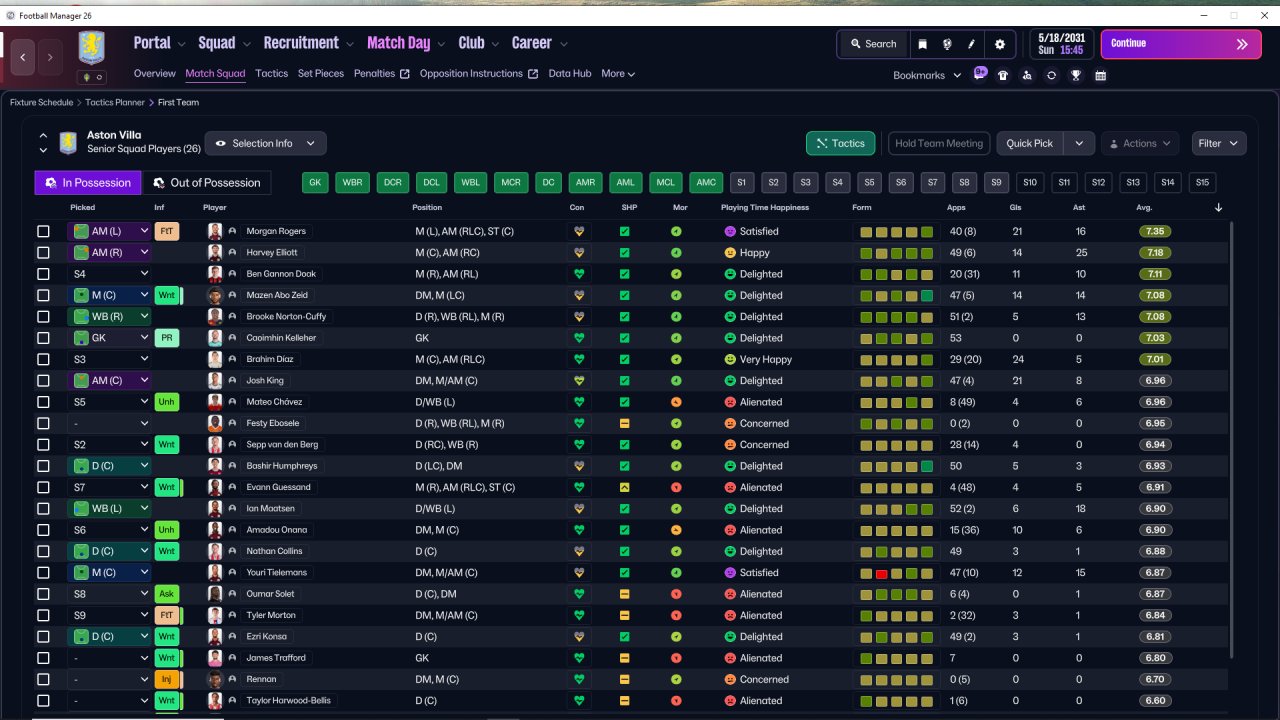Open the globe icon in top toolbar

tap(948, 44)
